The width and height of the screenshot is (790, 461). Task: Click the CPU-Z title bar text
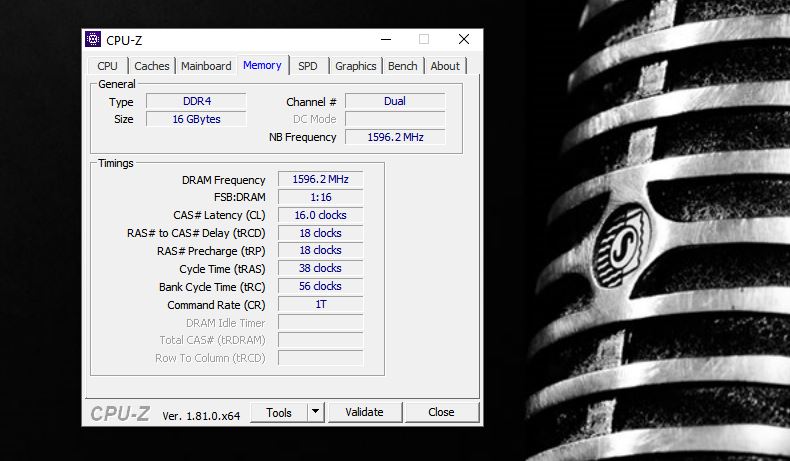124,40
